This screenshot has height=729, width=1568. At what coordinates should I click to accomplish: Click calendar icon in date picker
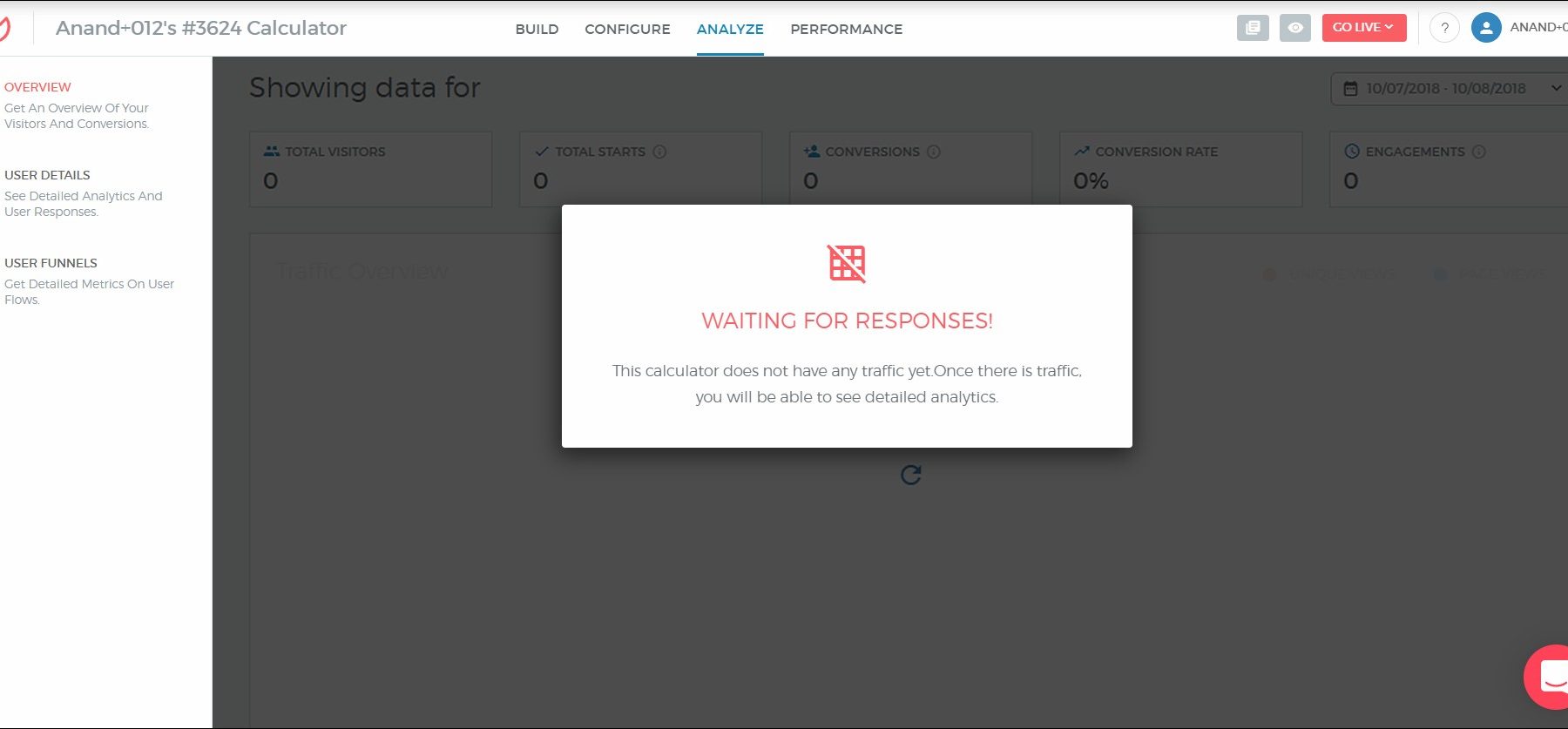point(1350,89)
